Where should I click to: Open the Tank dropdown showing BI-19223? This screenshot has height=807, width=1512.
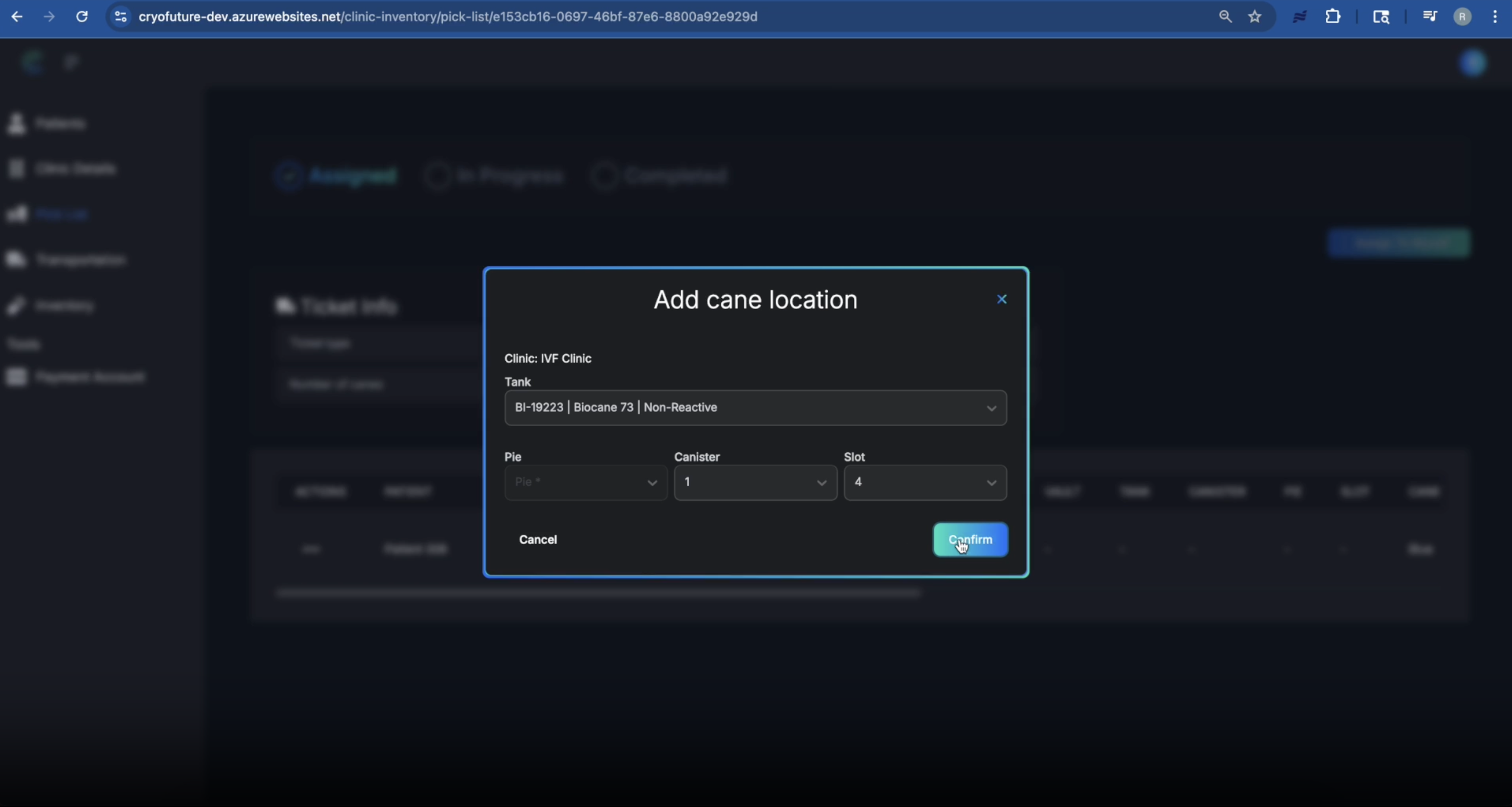(x=755, y=408)
